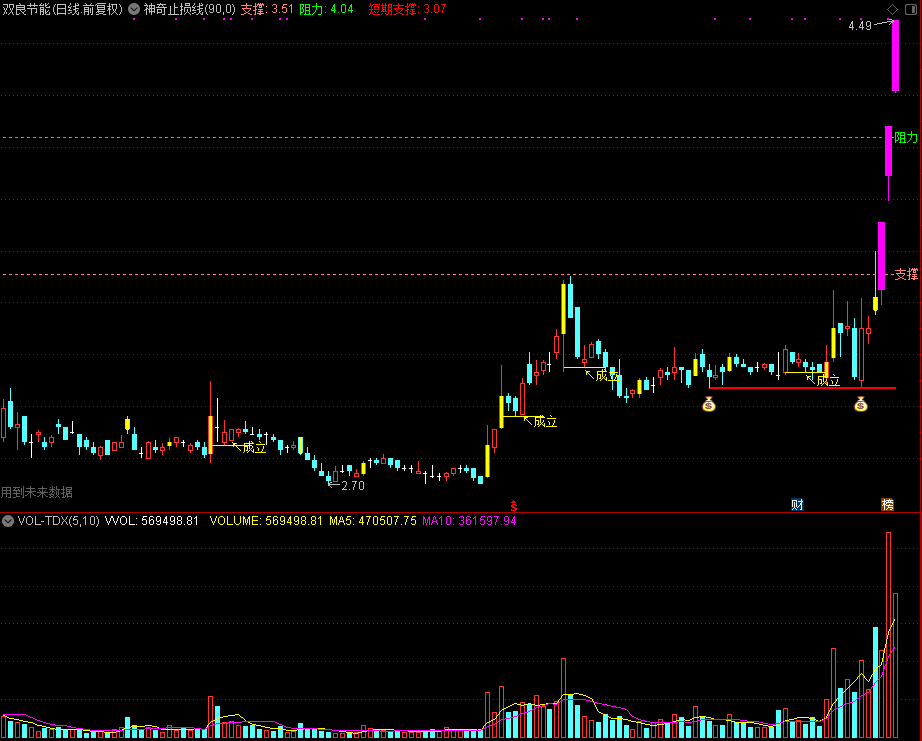Toggle the side panel icon at top right

click(911, 9)
